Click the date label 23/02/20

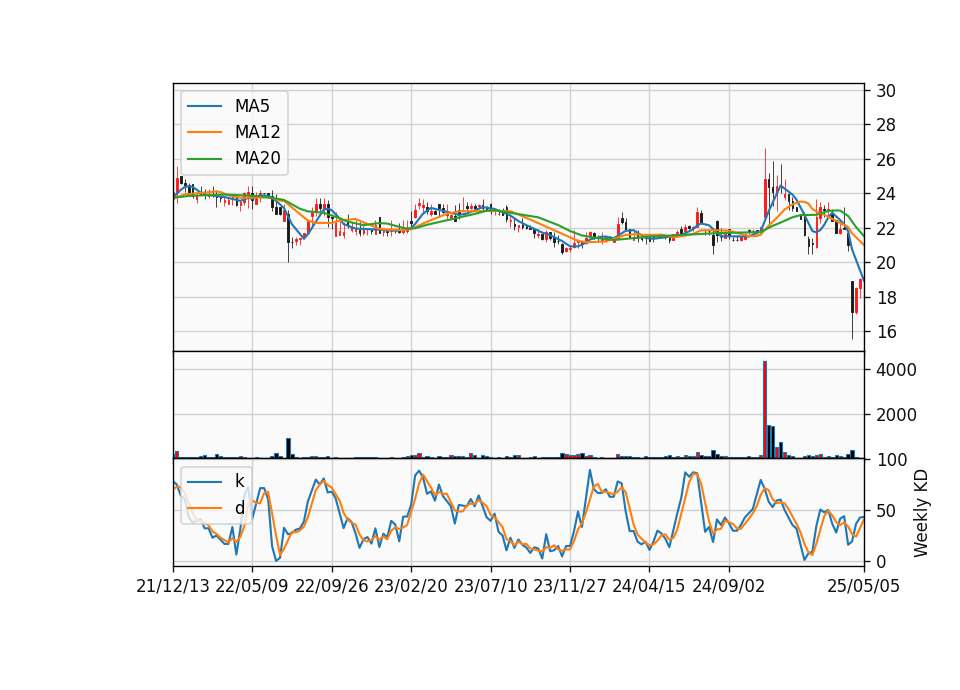coord(411,587)
